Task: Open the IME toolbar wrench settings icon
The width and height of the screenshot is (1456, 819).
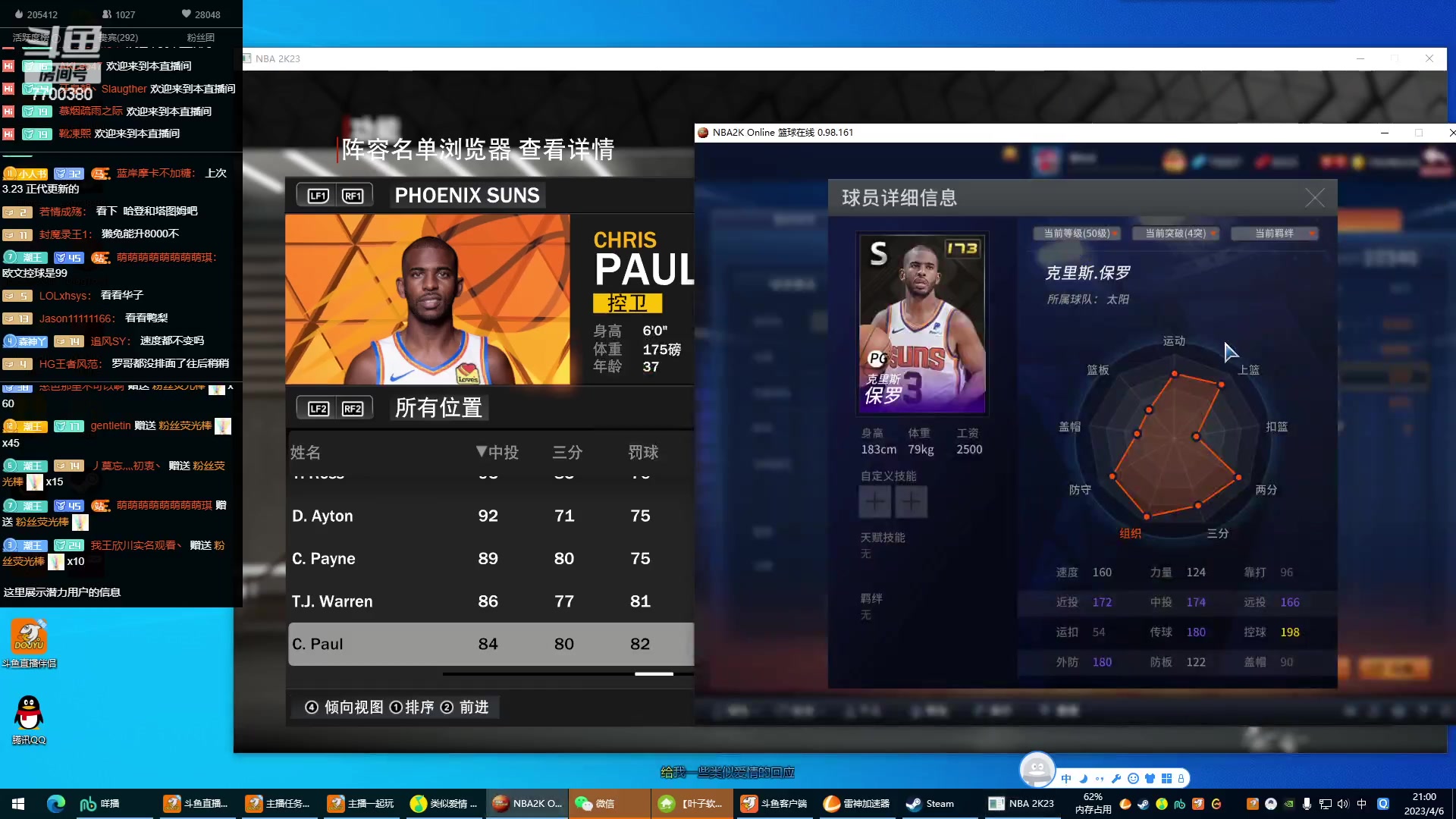Action: pos(1116,779)
